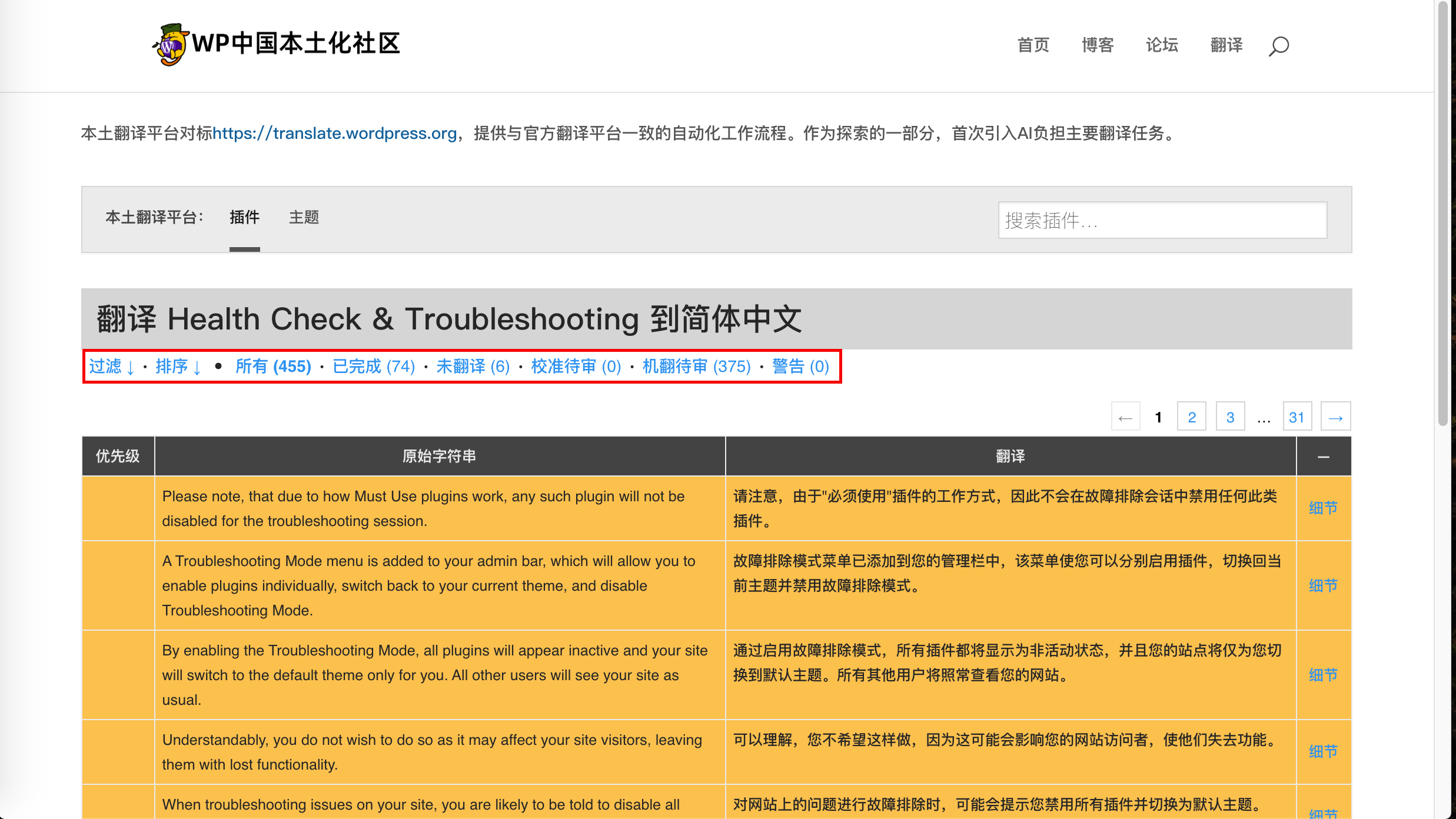Click heading 翻译 Health Check & Troubleshooting
The height and width of the screenshot is (819, 1456).
(449, 319)
